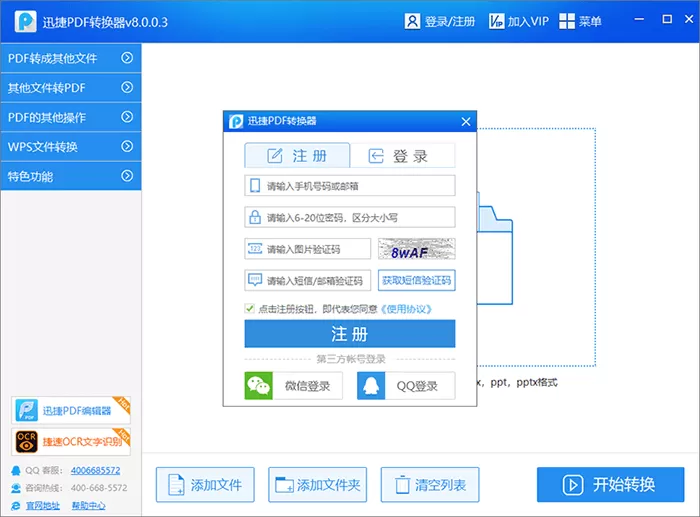Click the pencil icon on the 注册 tab
This screenshot has height=517, width=700.
275,156
